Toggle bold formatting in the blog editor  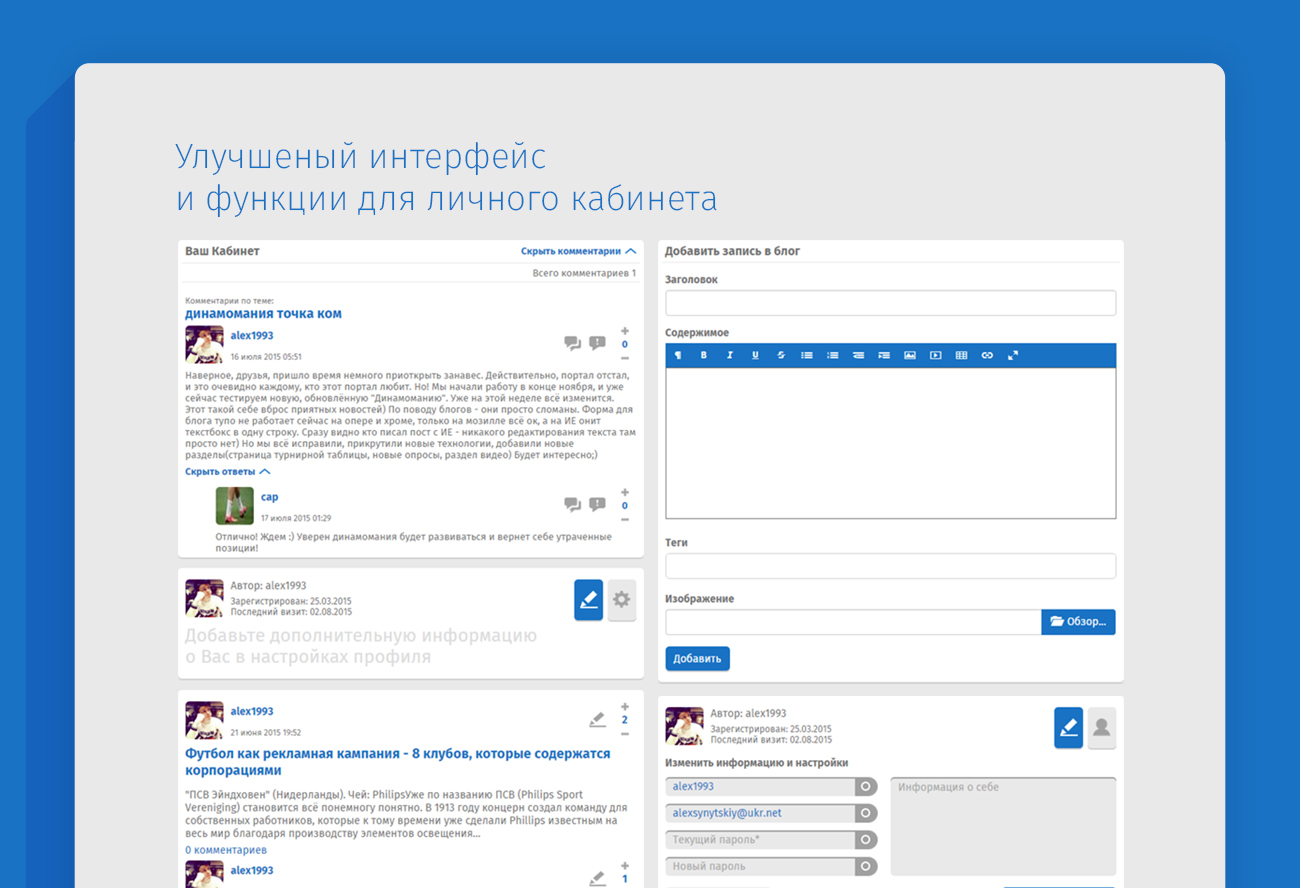point(703,355)
